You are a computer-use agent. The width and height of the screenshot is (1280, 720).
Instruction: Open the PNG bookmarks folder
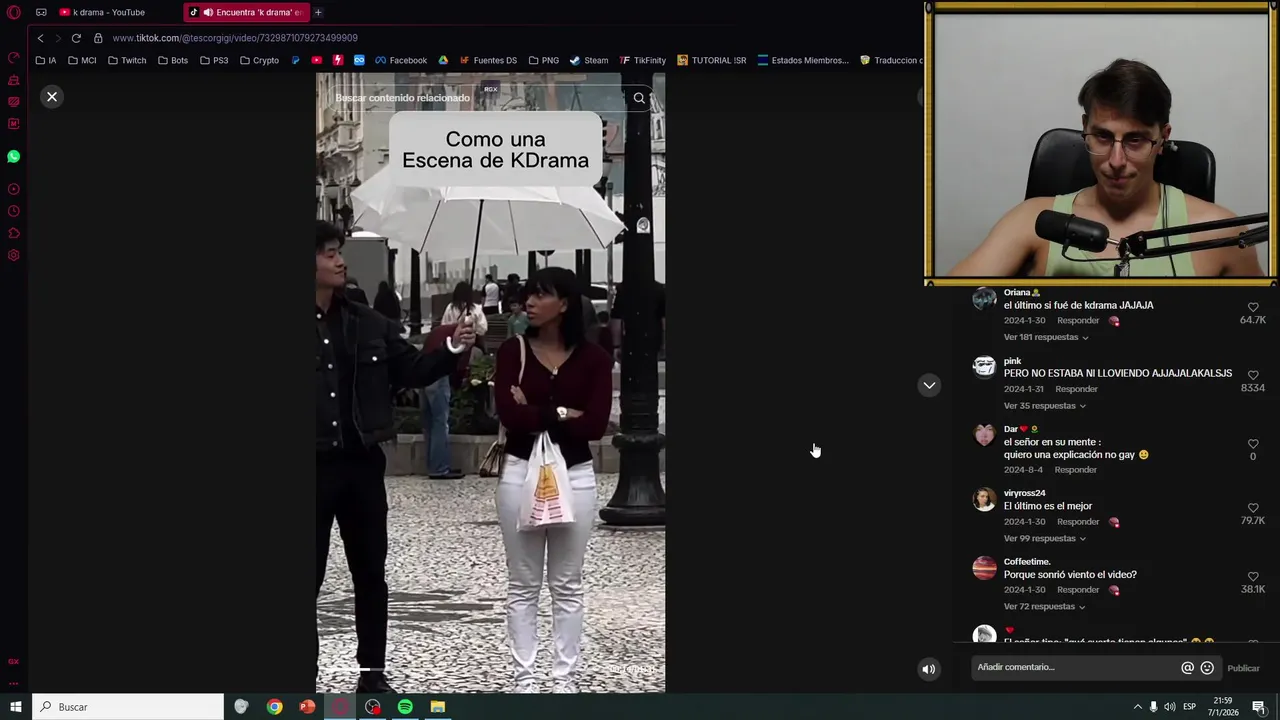tap(543, 60)
